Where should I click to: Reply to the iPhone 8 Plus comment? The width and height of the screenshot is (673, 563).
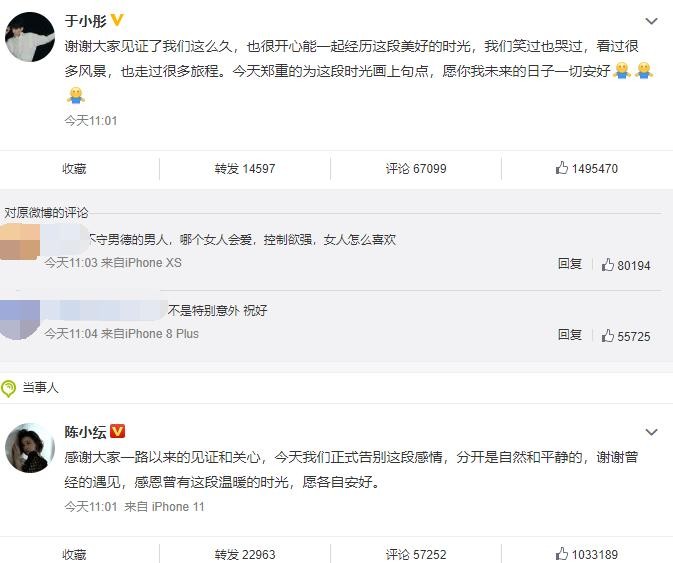570,335
